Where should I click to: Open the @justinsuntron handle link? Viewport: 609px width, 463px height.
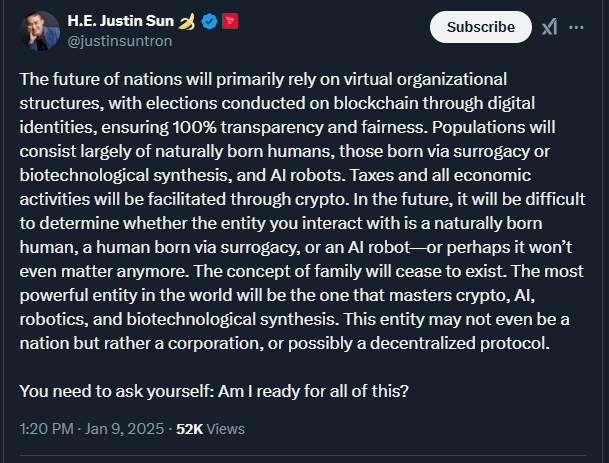coord(120,41)
